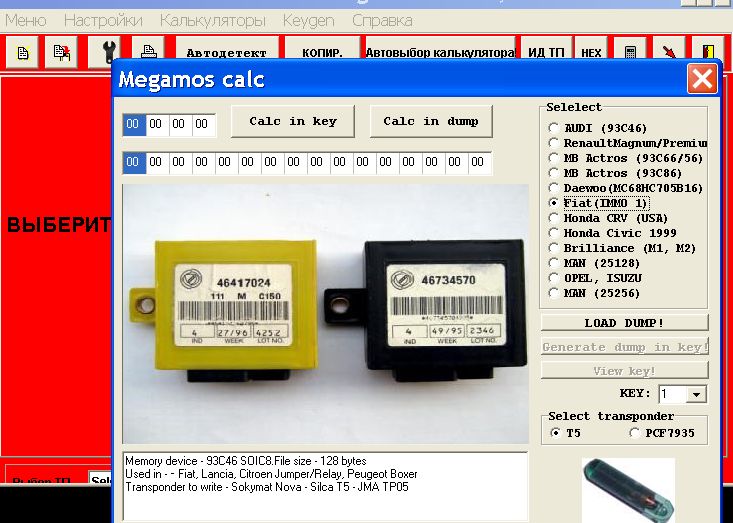The height and width of the screenshot is (523, 733).
Task: Click the copy documents toolbar icon
Action: coord(61,52)
